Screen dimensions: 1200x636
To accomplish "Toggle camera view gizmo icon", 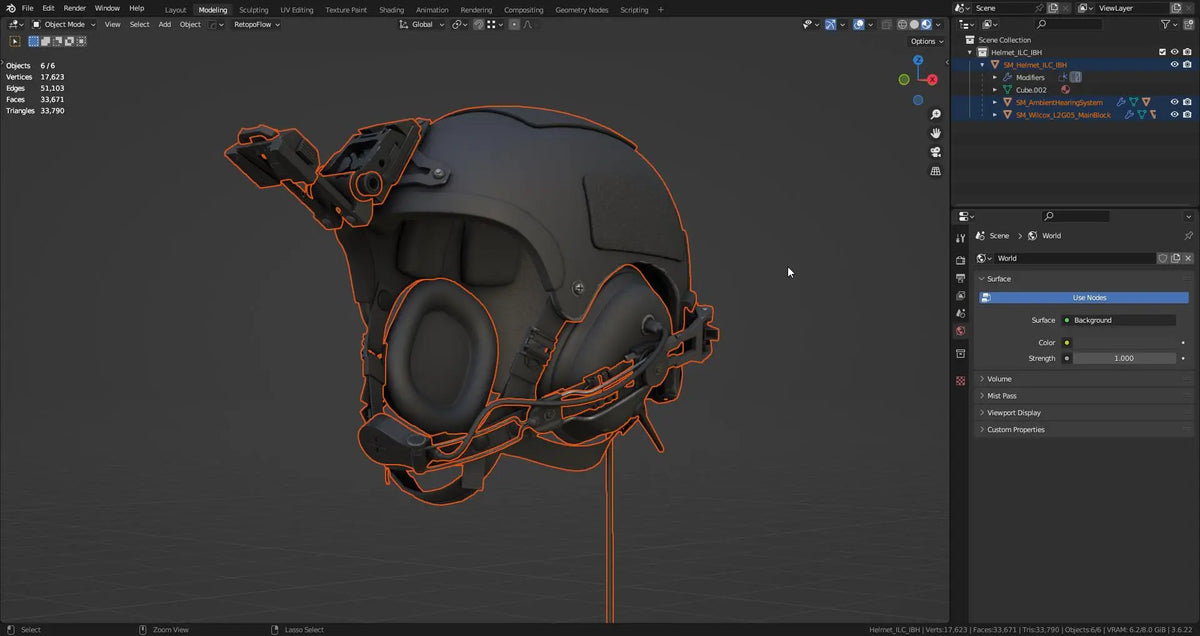I will [x=936, y=152].
